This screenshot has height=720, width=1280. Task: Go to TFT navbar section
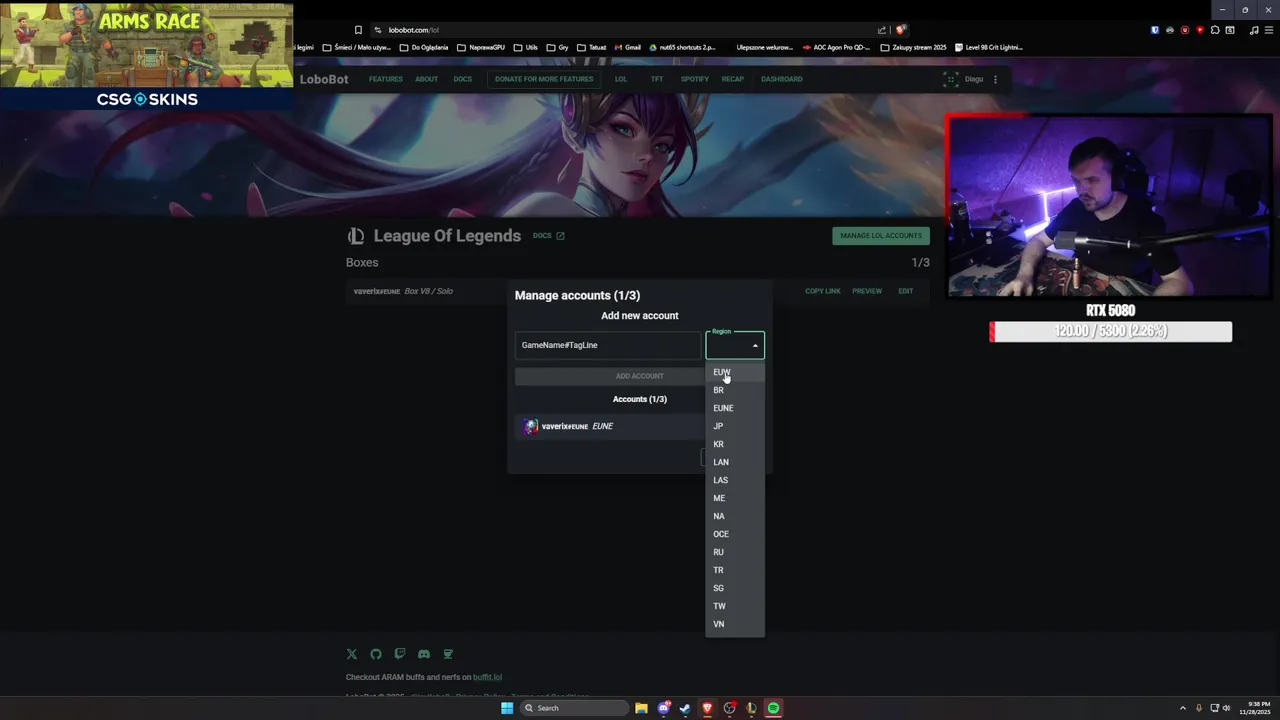pyautogui.click(x=657, y=79)
